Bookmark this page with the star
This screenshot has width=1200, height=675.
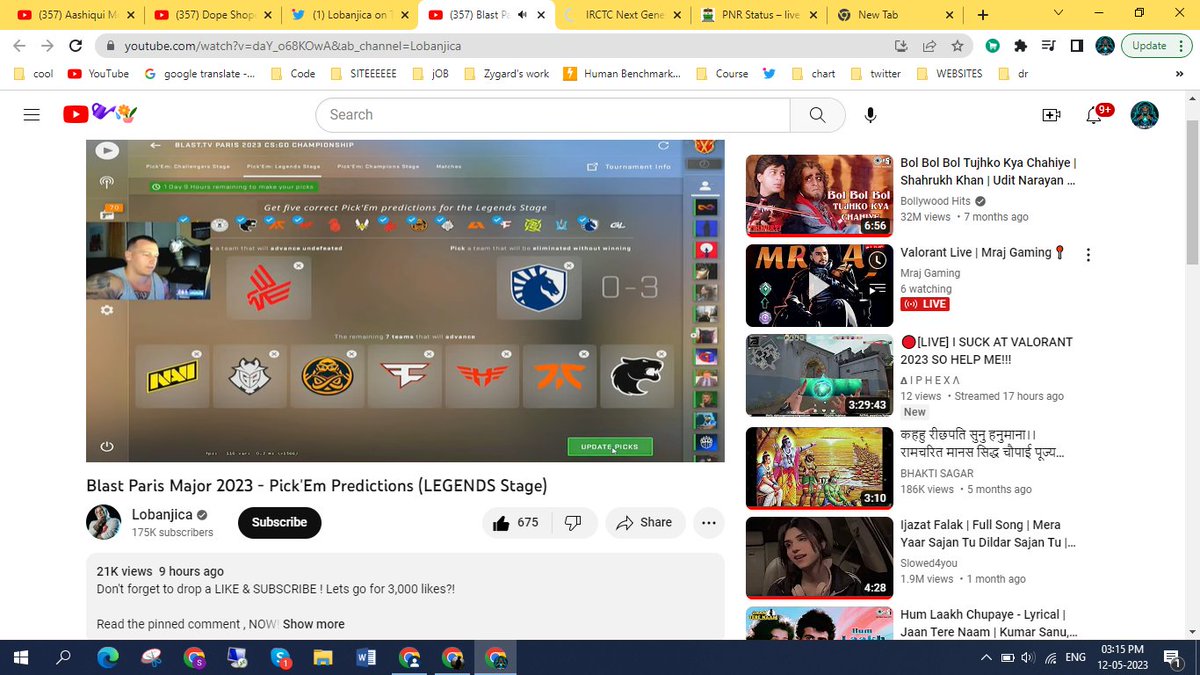tap(957, 46)
